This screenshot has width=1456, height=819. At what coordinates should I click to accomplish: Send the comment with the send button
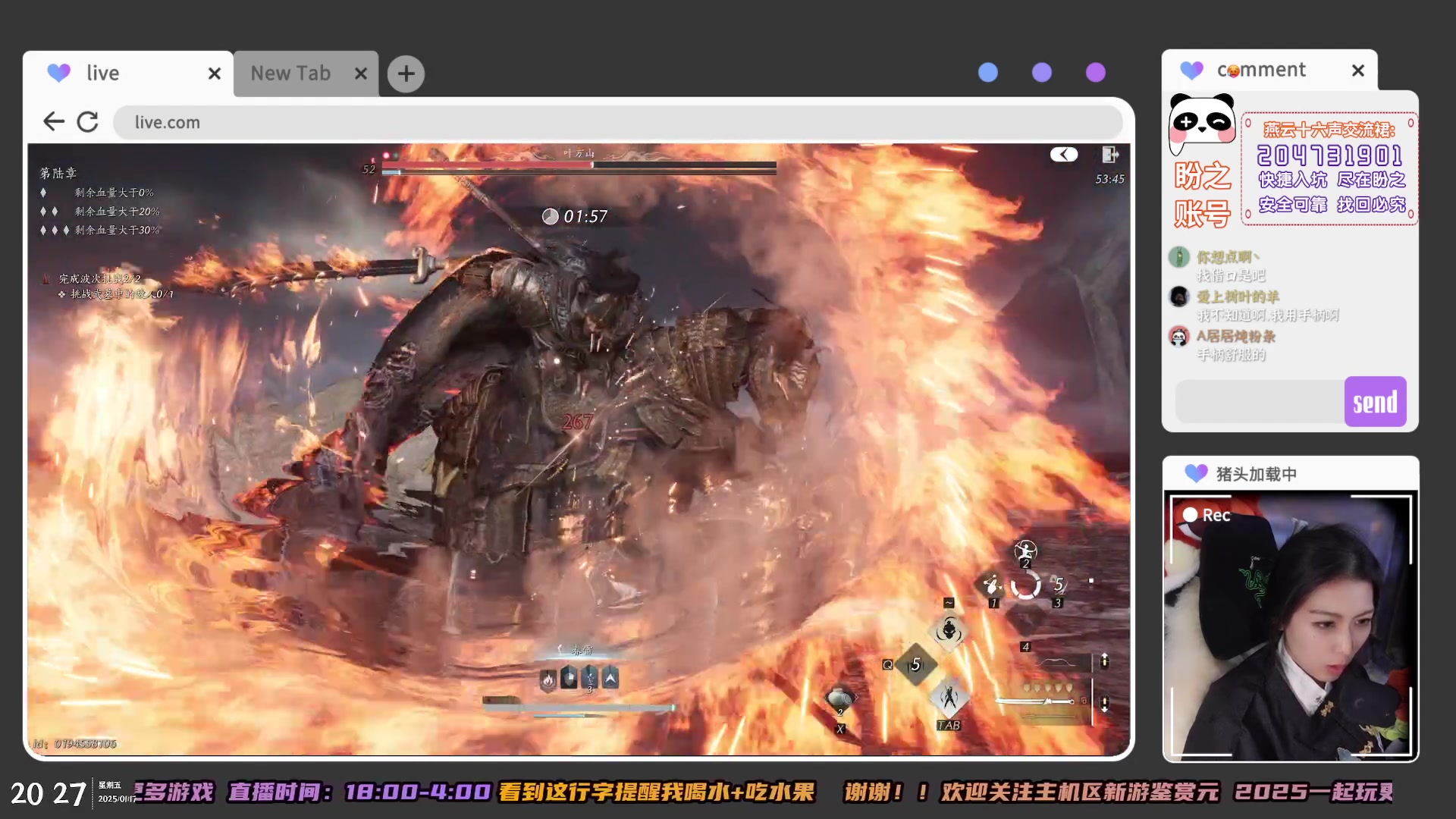1375,401
